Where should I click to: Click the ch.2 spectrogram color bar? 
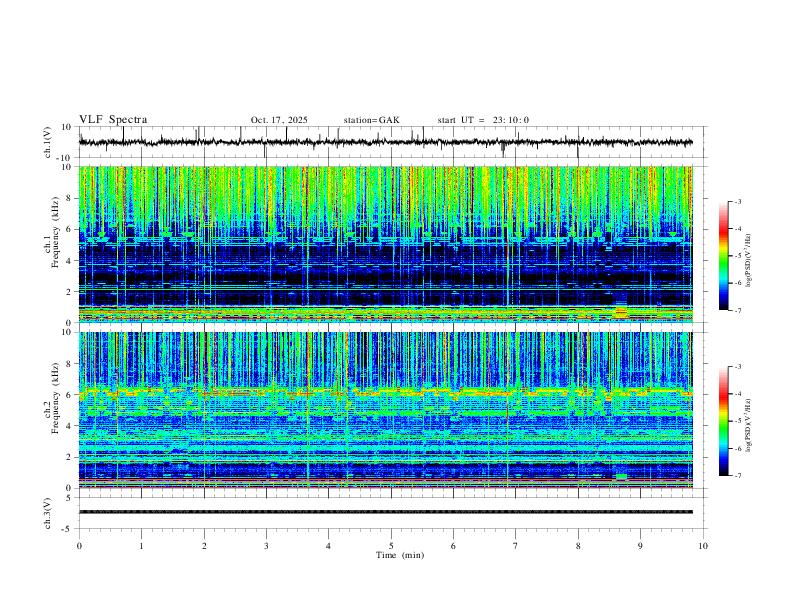pos(723,421)
